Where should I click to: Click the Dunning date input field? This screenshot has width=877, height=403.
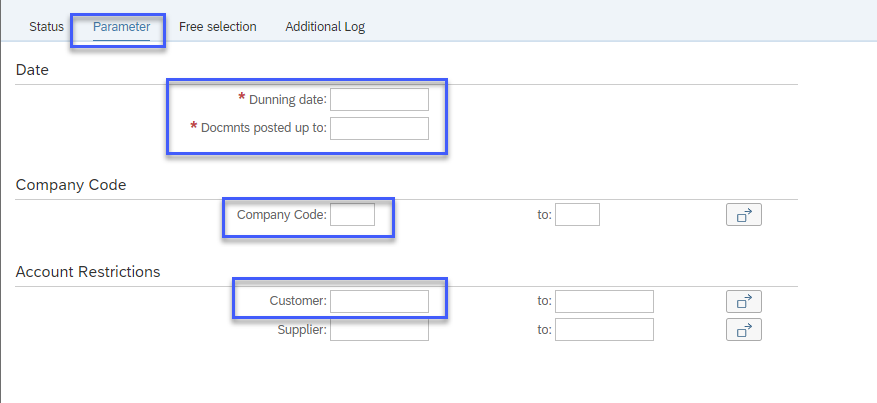tap(379, 99)
